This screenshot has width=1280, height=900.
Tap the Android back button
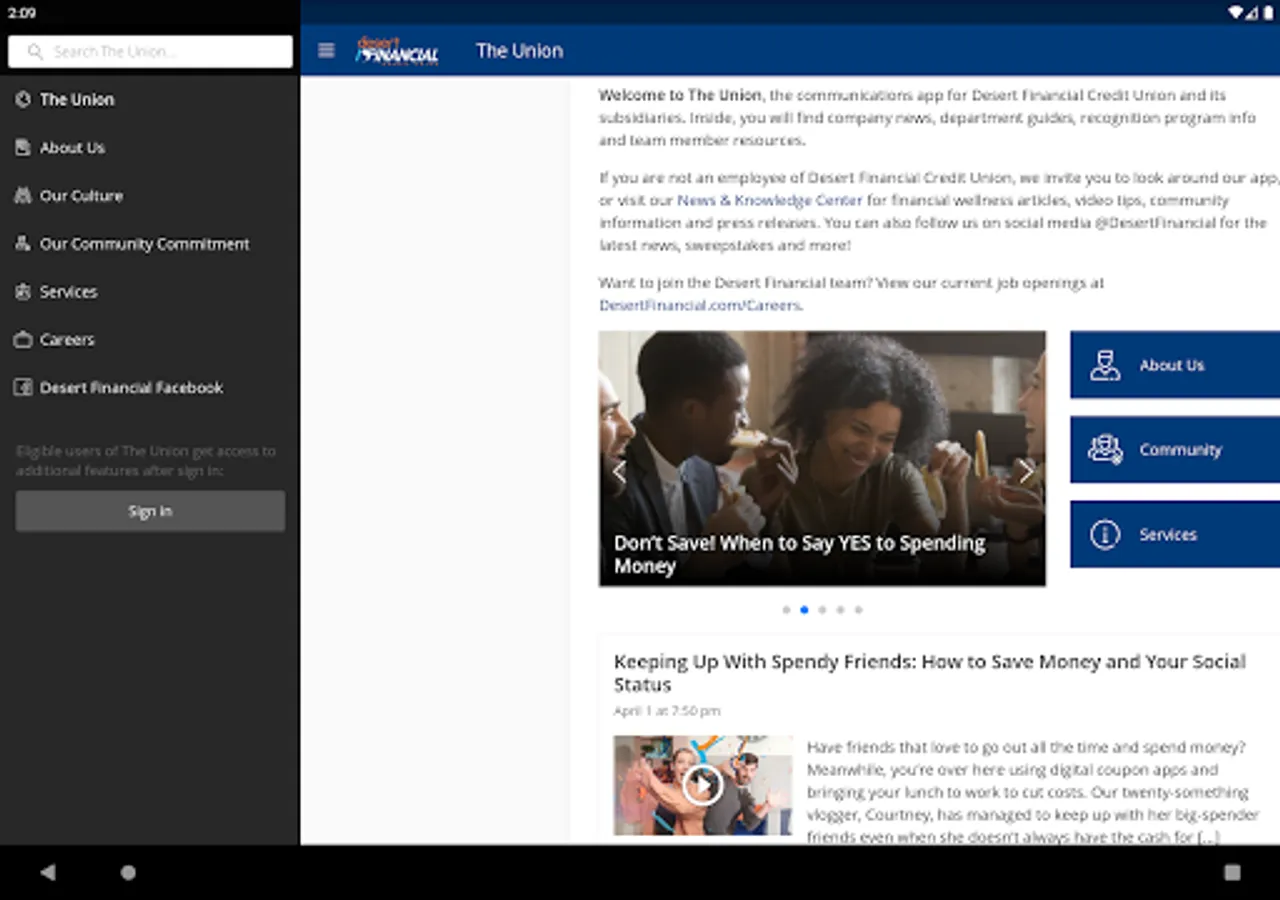[47, 872]
